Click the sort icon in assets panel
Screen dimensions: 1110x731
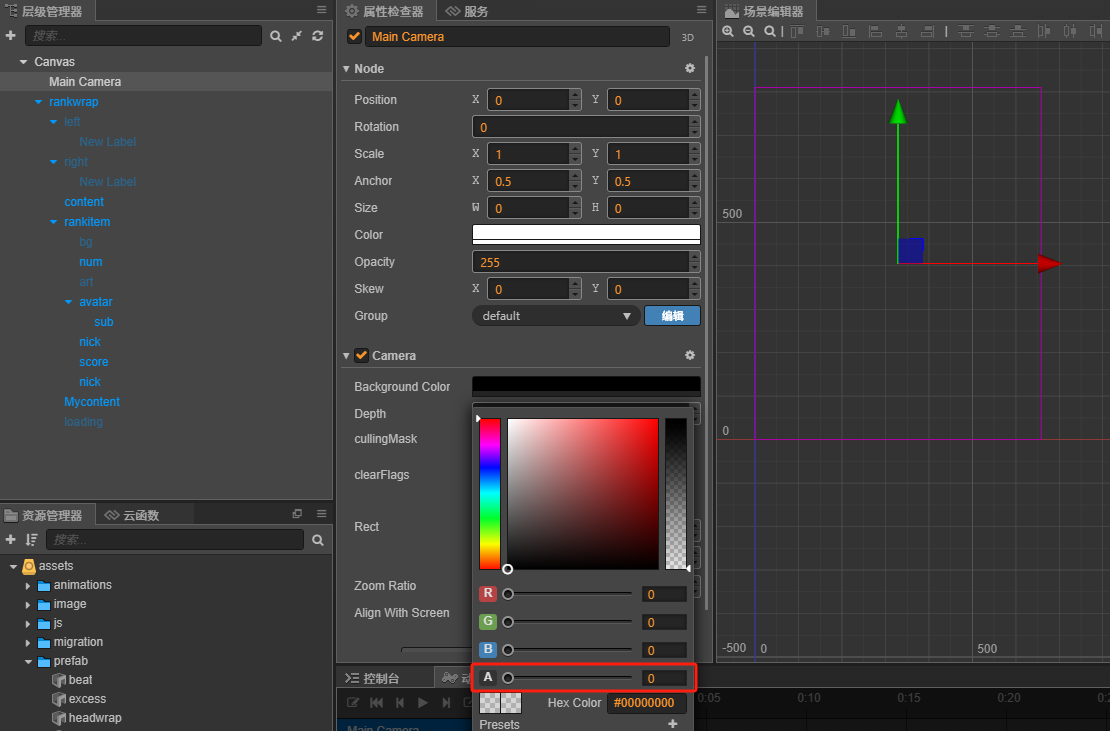(31, 540)
